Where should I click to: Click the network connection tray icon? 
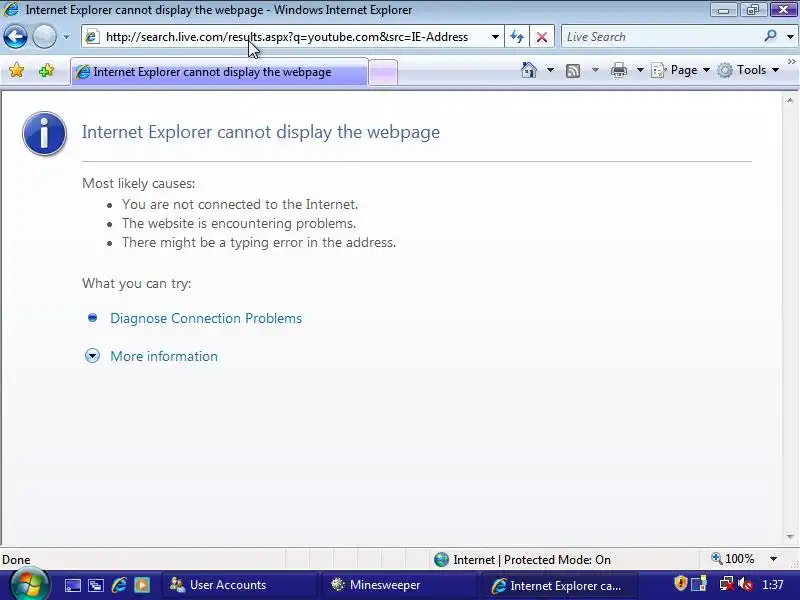727,584
